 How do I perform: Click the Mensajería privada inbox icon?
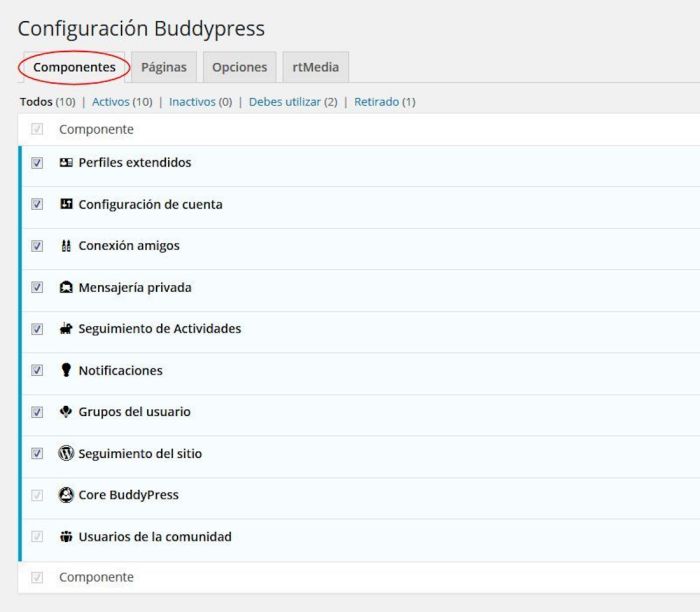(66, 287)
